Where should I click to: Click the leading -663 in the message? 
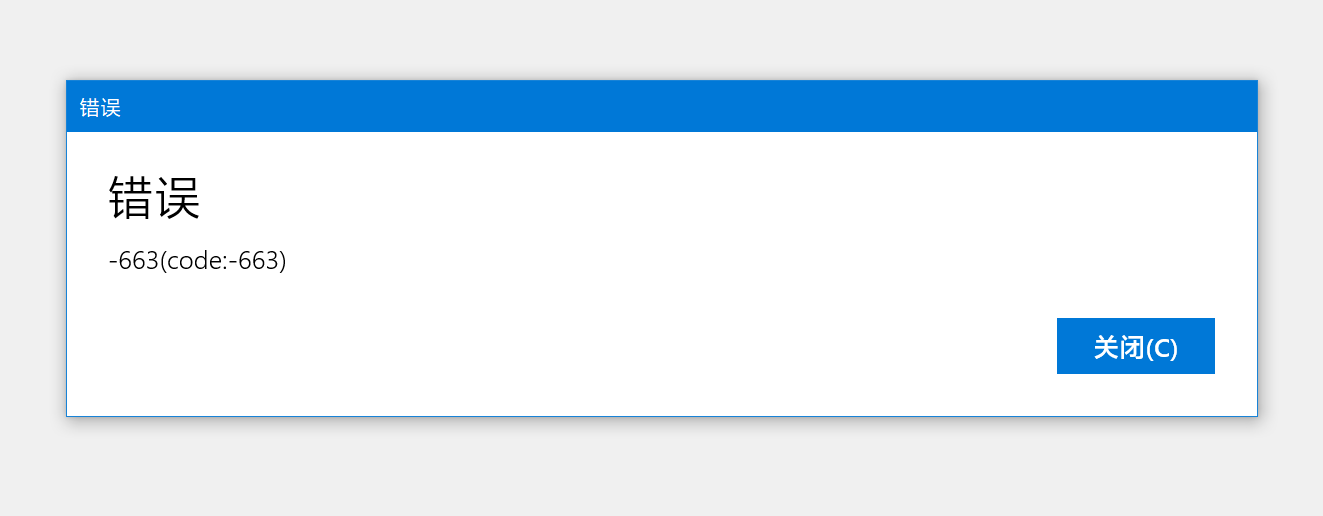pyautogui.click(x=133, y=261)
